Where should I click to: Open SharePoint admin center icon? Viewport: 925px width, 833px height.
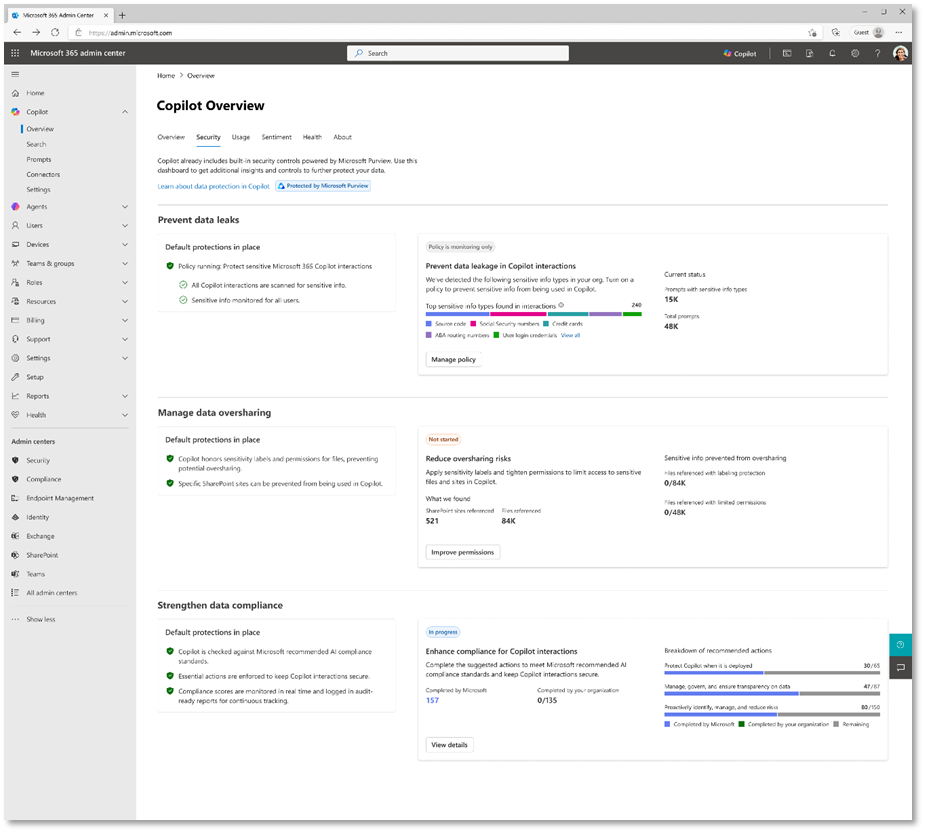tap(15, 555)
